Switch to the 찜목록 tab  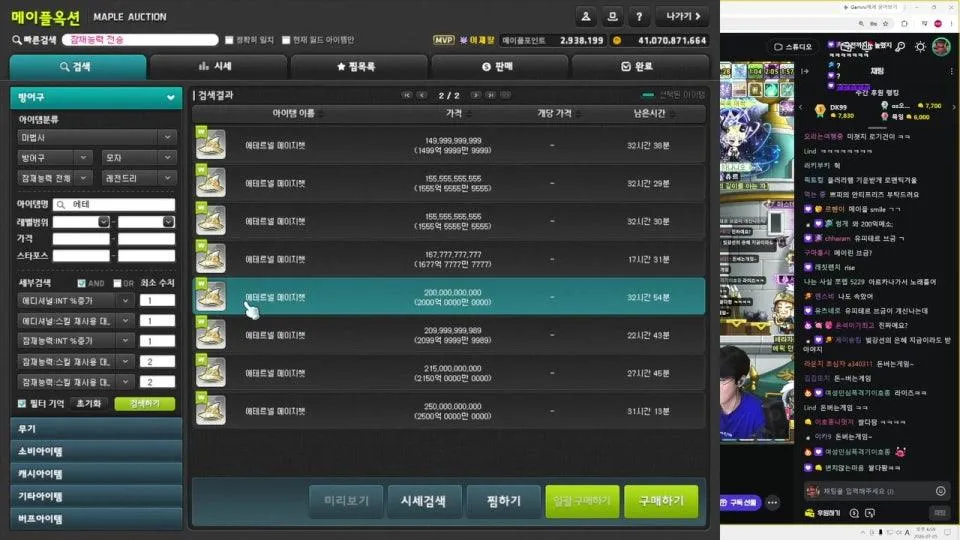359,67
